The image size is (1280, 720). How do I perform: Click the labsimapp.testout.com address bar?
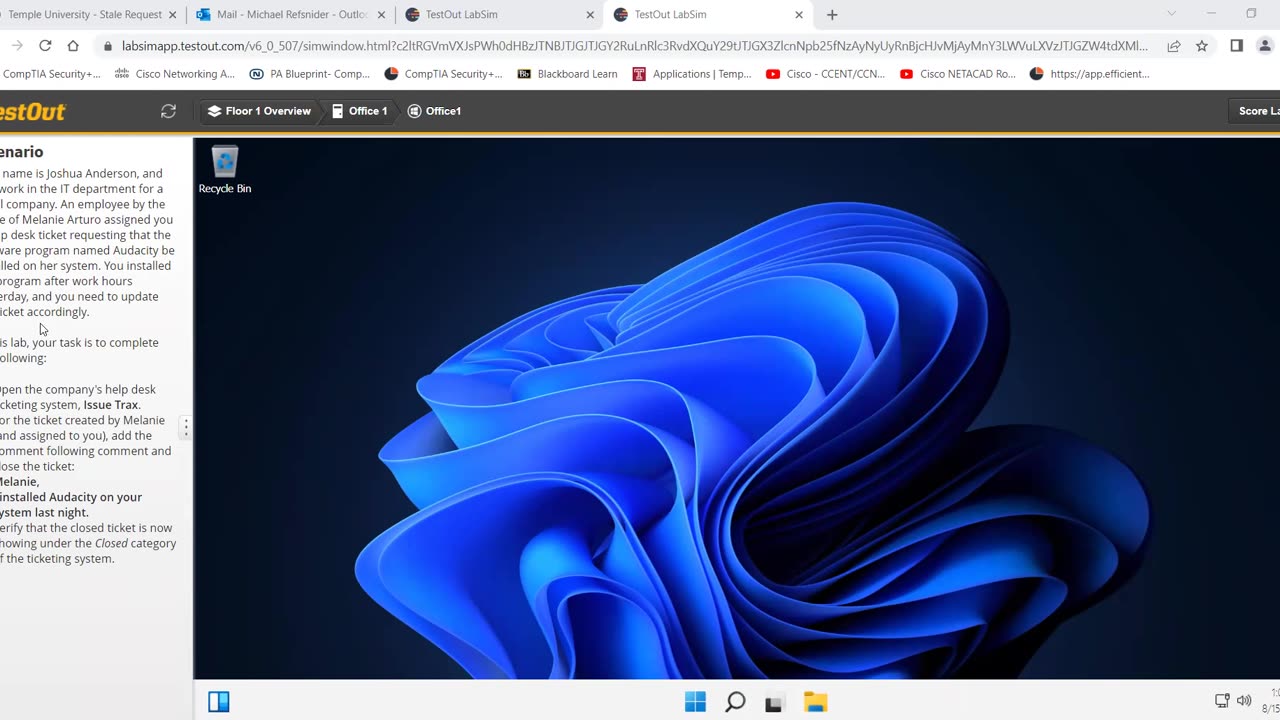(x=634, y=46)
